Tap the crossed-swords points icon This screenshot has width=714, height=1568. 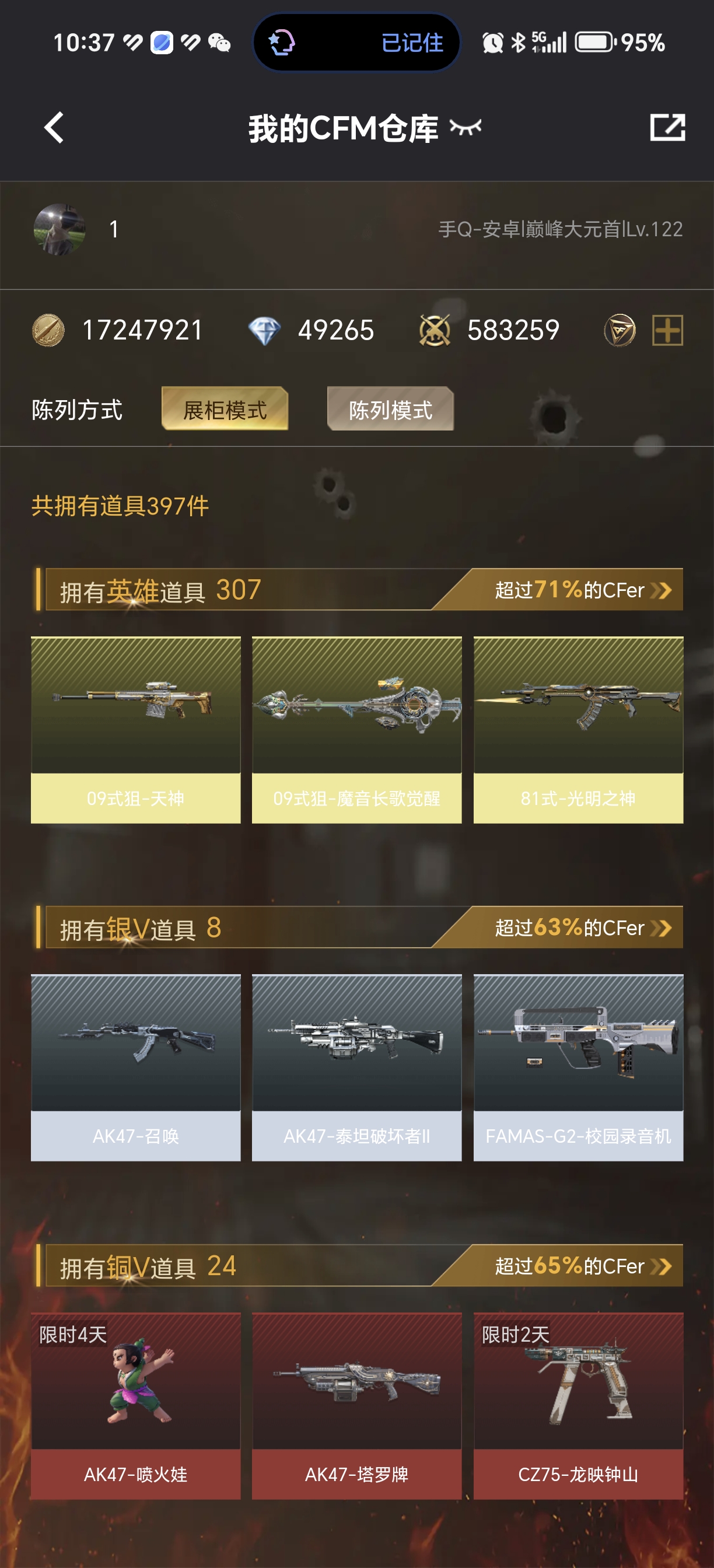tap(435, 331)
